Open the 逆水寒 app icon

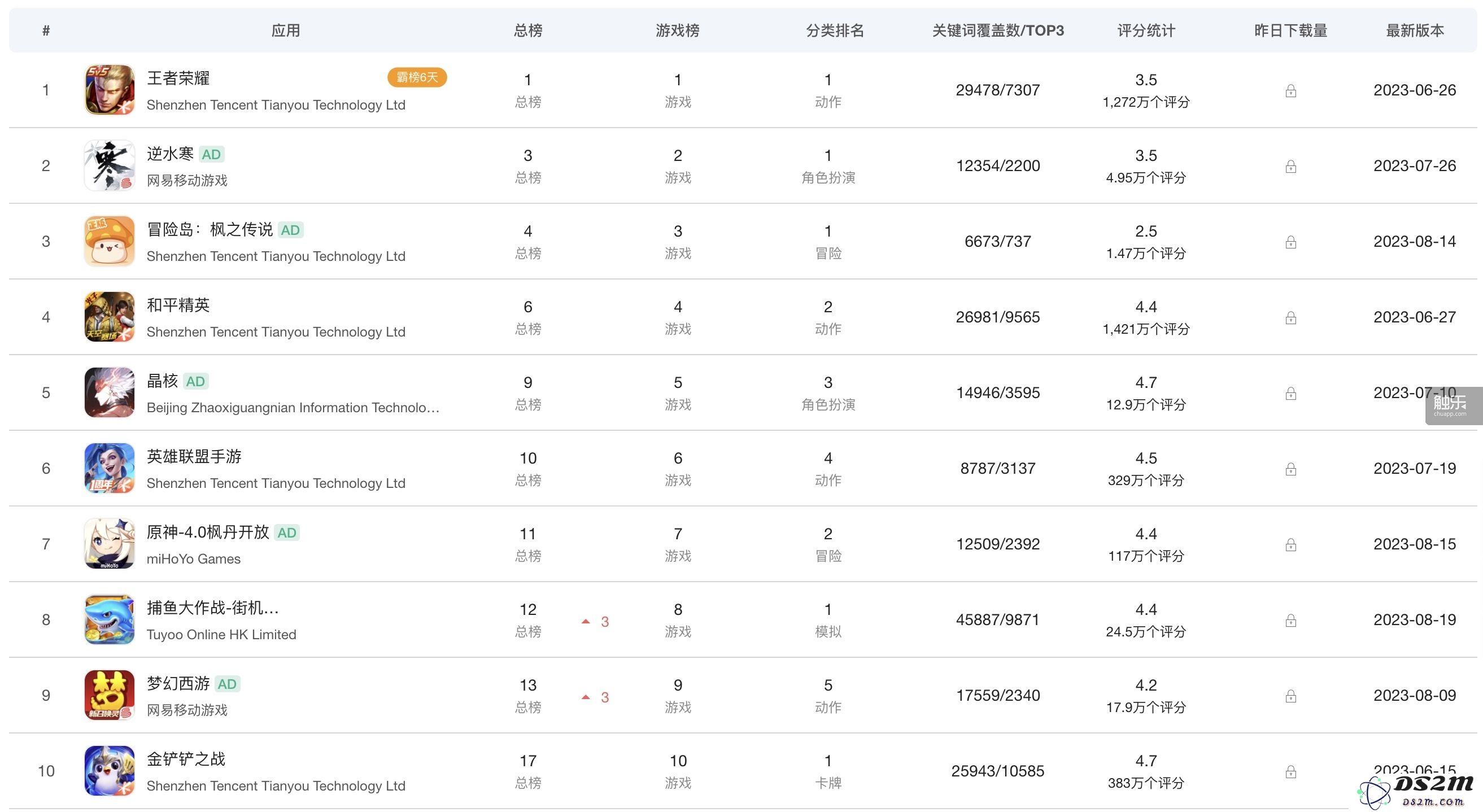pyautogui.click(x=110, y=166)
